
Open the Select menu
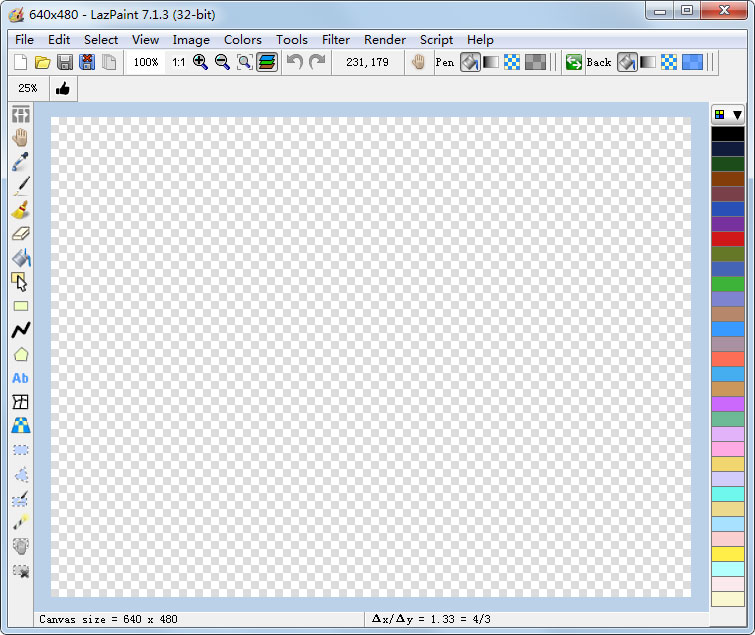point(101,39)
